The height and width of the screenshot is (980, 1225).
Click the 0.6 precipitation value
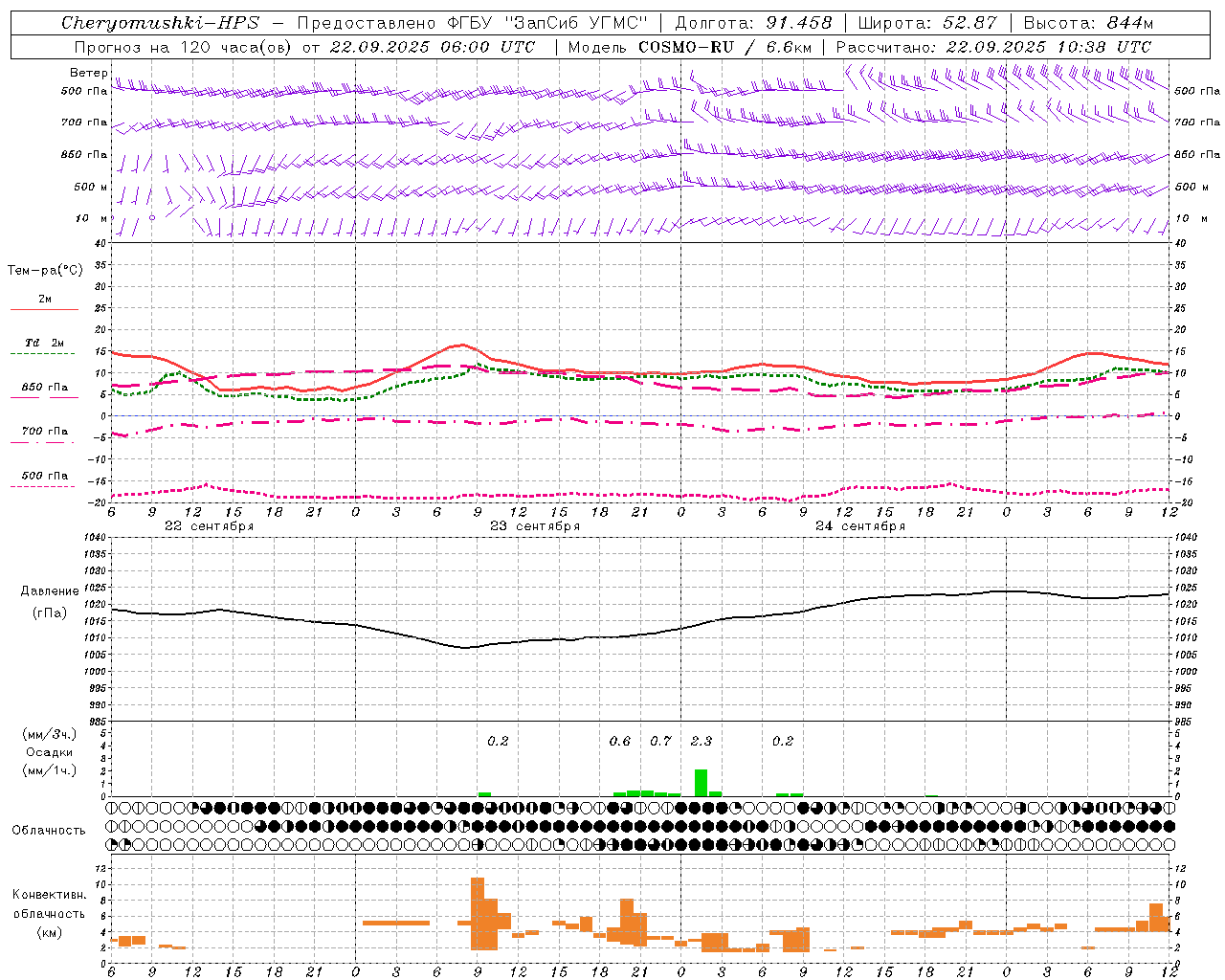[620, 741]
